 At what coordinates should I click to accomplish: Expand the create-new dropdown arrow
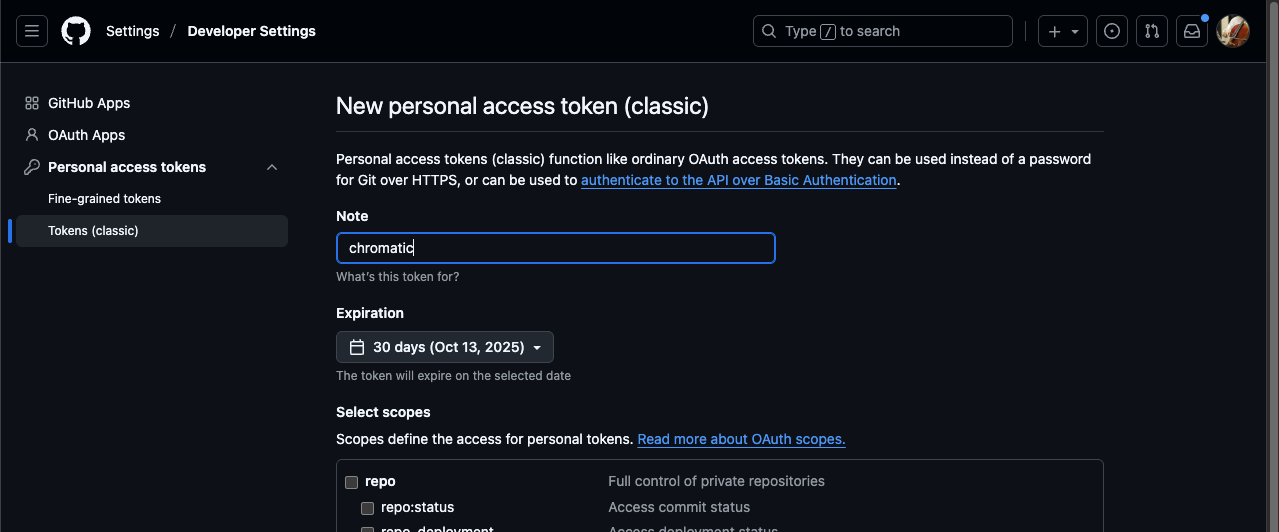pos(1075,31)
